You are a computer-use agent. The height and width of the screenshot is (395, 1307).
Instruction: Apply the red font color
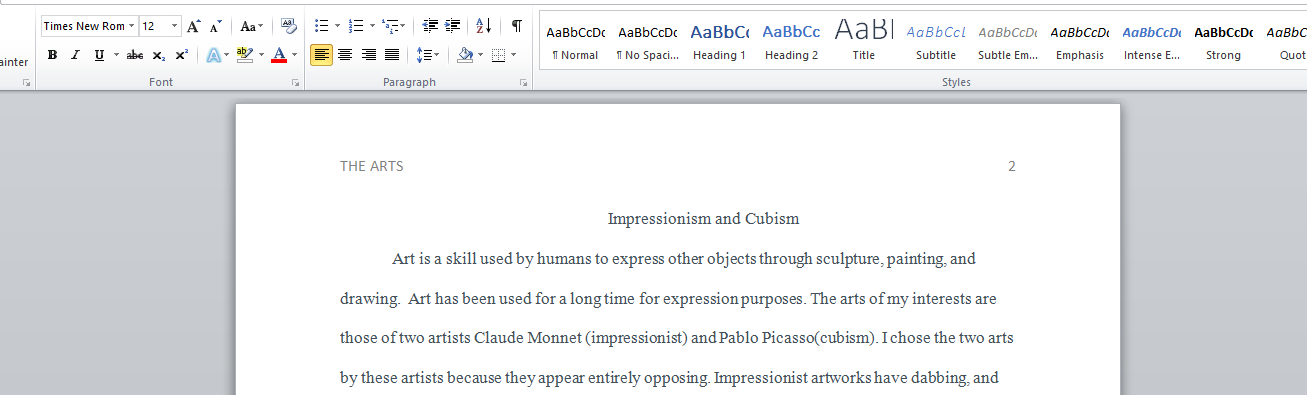point(279,55)
